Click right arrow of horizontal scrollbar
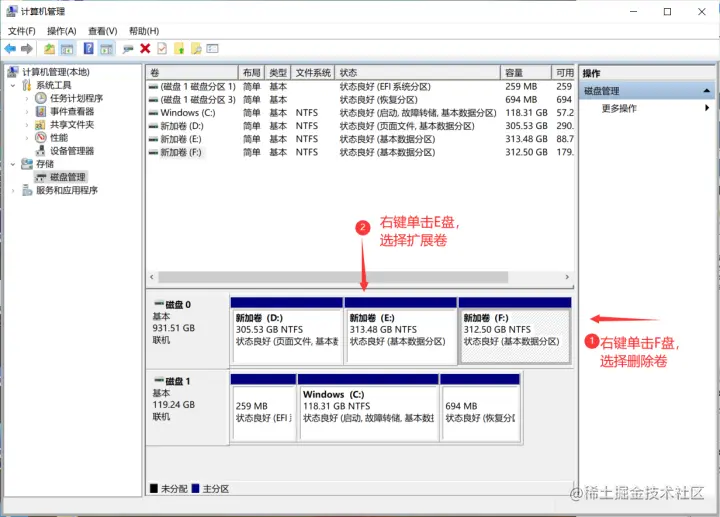The width and height of the screenshot is (720, 517). (x=567, y=277)
